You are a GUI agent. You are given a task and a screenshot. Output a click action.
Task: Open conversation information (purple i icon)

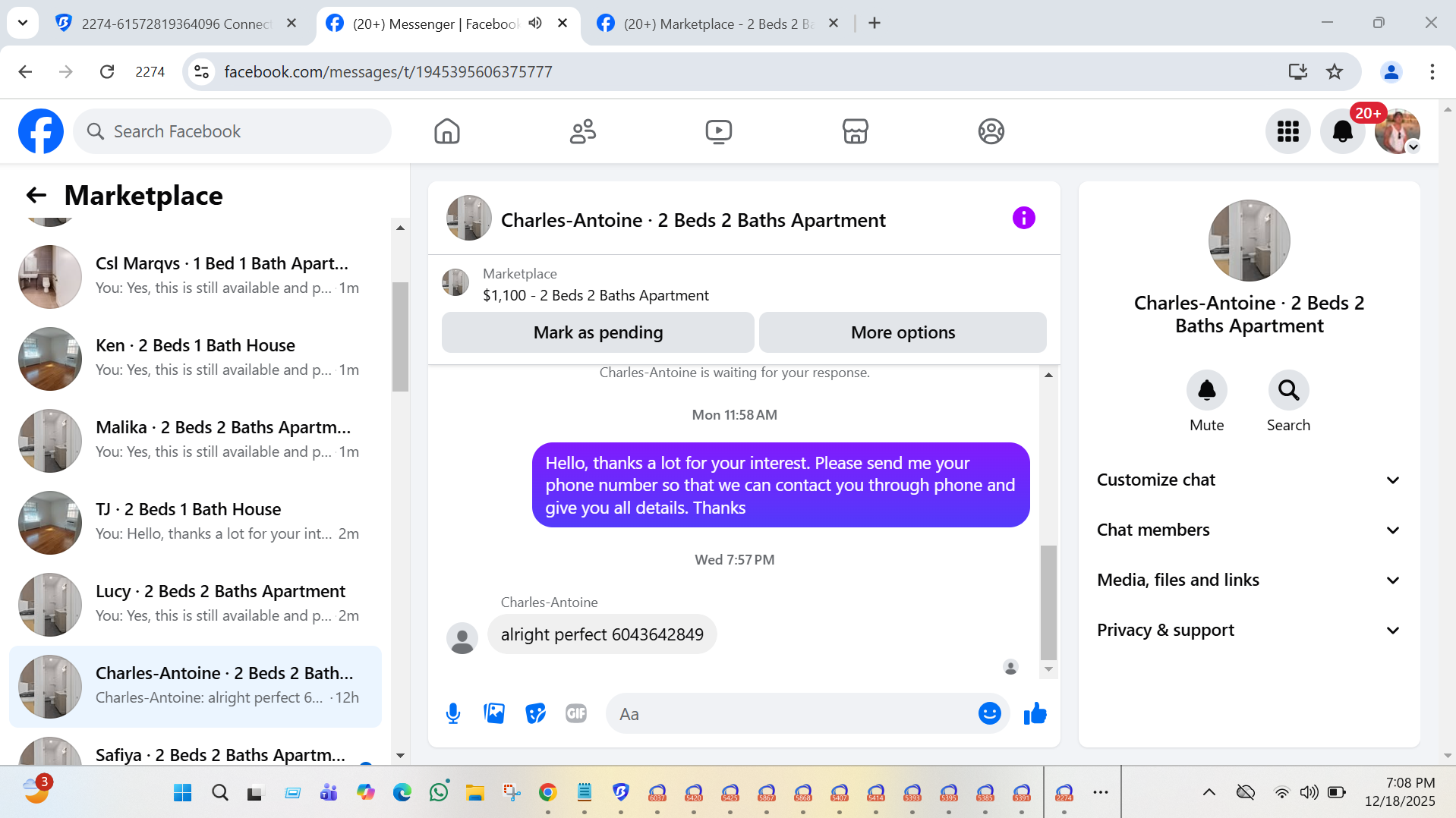point(1023,219)
